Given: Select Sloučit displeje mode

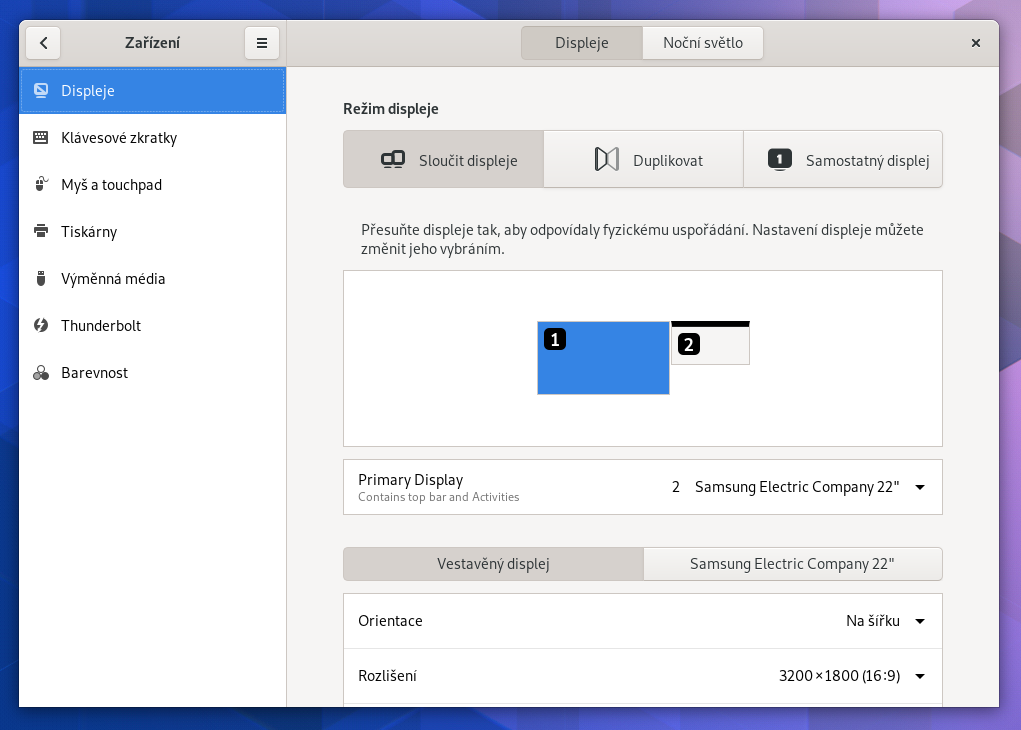Looking at the screenshot, I should pyautogui.click(x=443, y=160).
